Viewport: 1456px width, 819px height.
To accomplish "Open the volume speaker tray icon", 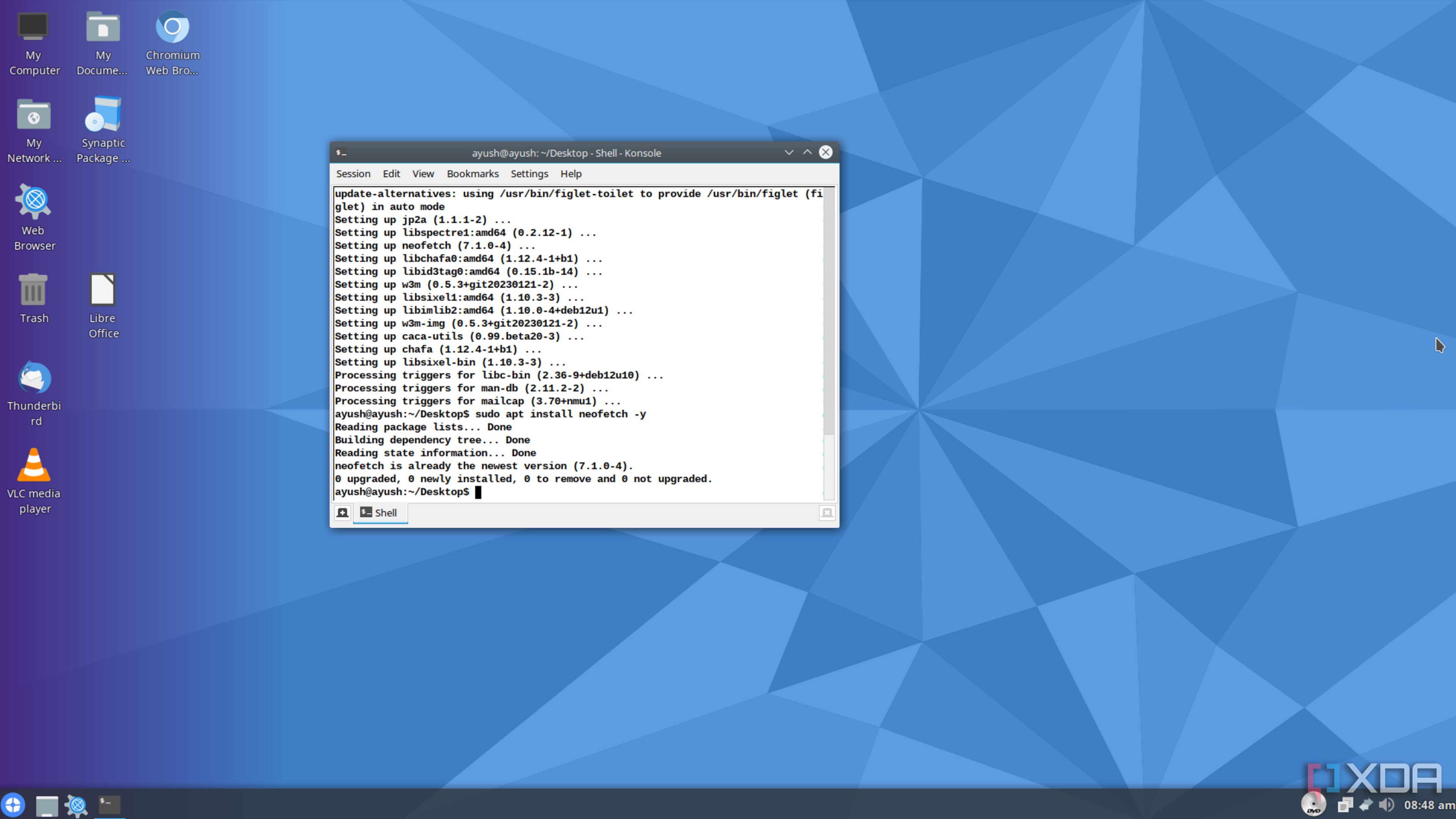I will pyautogui.click(x=1387, y=804).
